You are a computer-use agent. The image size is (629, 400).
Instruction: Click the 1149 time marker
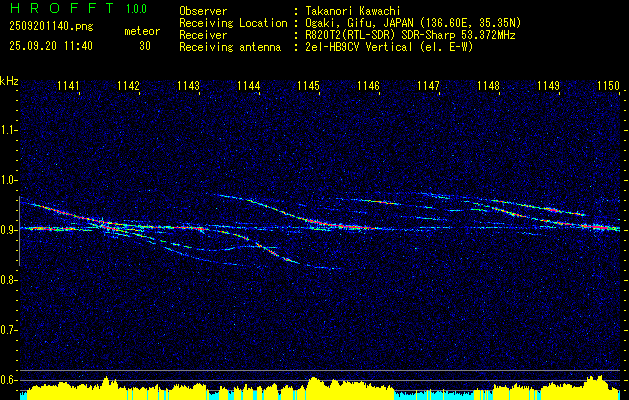tap(548, 86)
